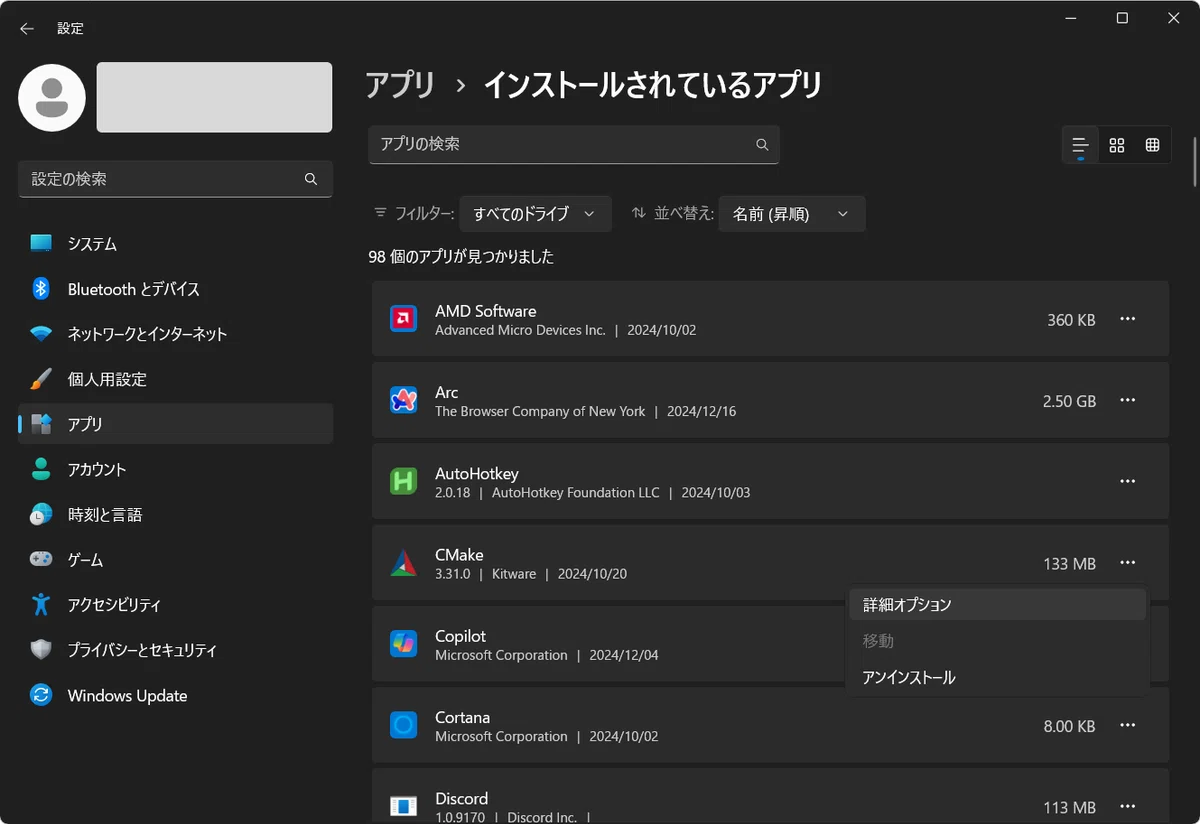Screen dimensions: 1200x824
Task: Open アクセシビリティ category
Action: [x=175, y=605]
